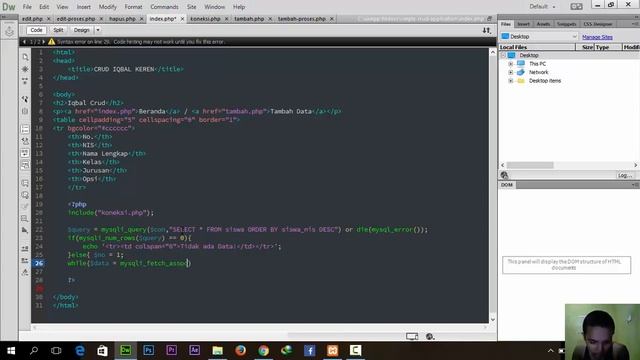Open the Open Documents list in code toolbar
Image resolution: width=640 pixels, height=360 pixels.
pos(25,57)
